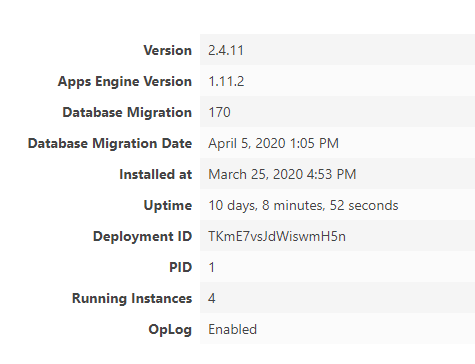This screenshot has width=475, height=364.
Task: Click the Database Migration label
Action: click(127, 113)
